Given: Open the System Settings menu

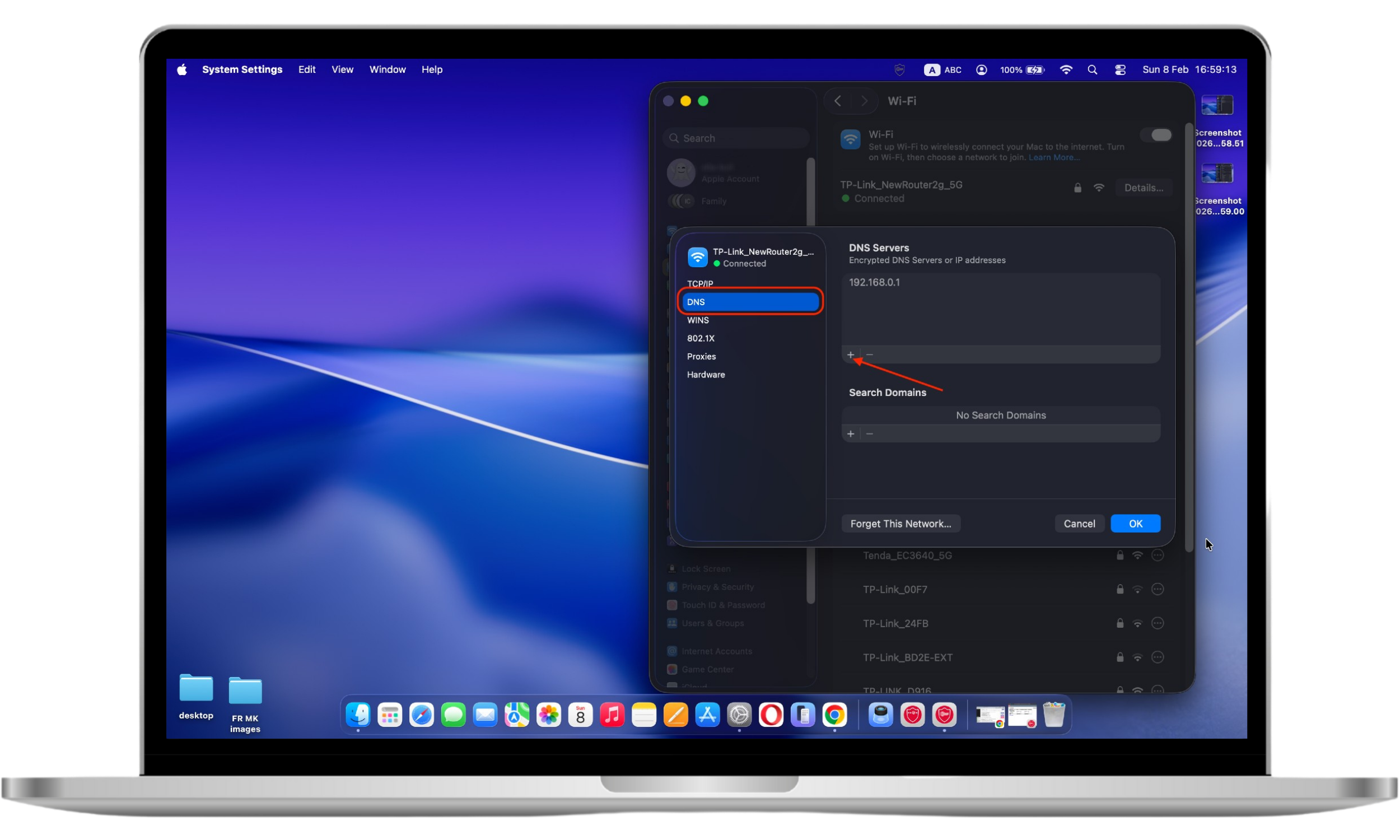Looking at the screenshot, I should pyautogui.click(x=242, y=69).
